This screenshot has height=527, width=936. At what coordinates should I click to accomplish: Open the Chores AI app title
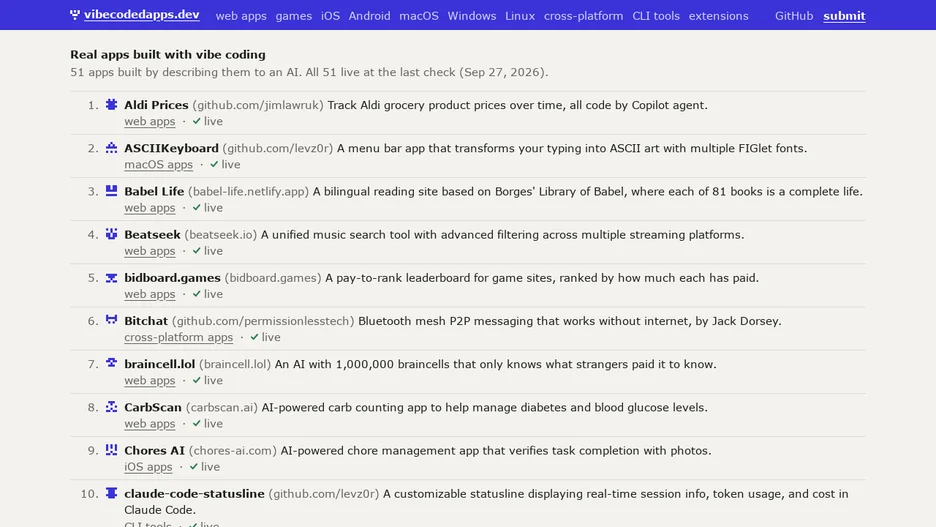click(155, 451)
